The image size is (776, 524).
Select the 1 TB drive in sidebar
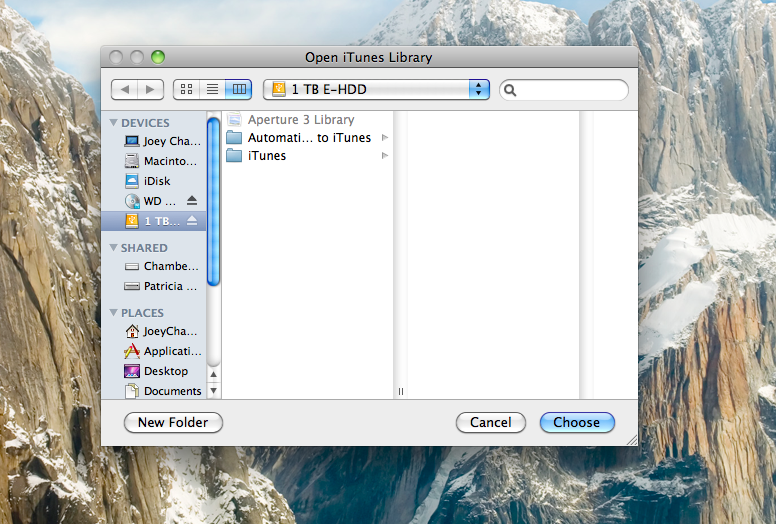click(x=152, y=221)
